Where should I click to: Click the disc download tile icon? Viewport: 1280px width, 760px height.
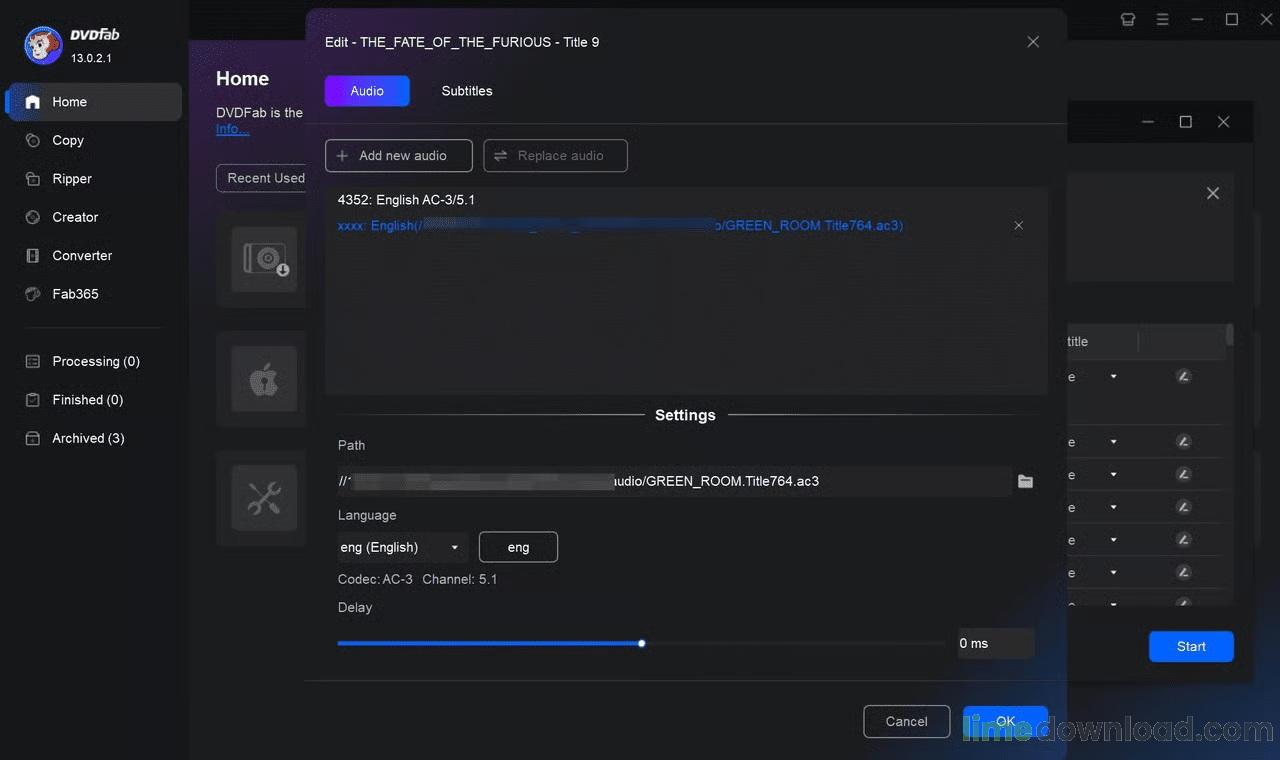coord(264,260)
